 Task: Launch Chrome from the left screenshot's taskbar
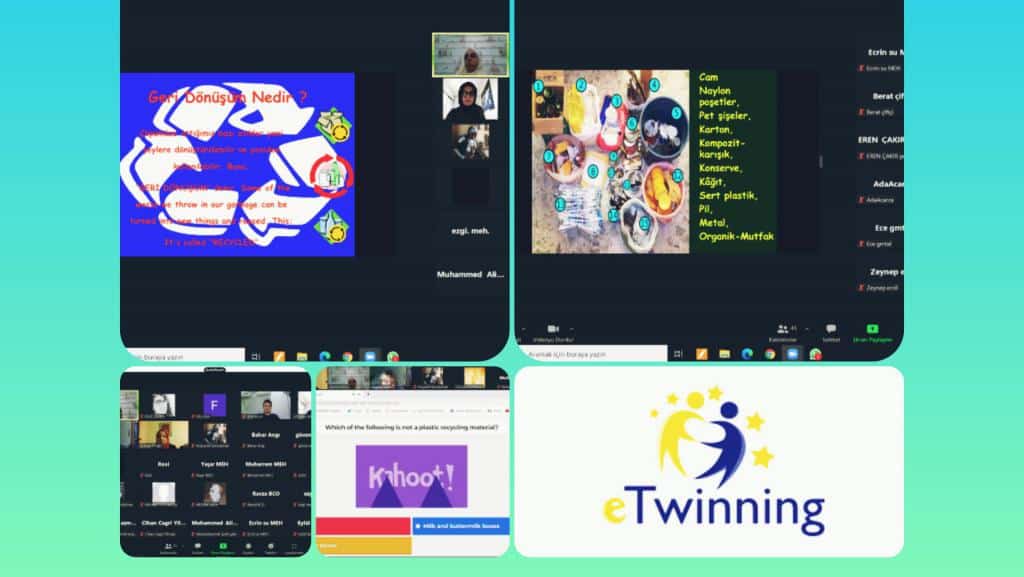coord(347,356)
